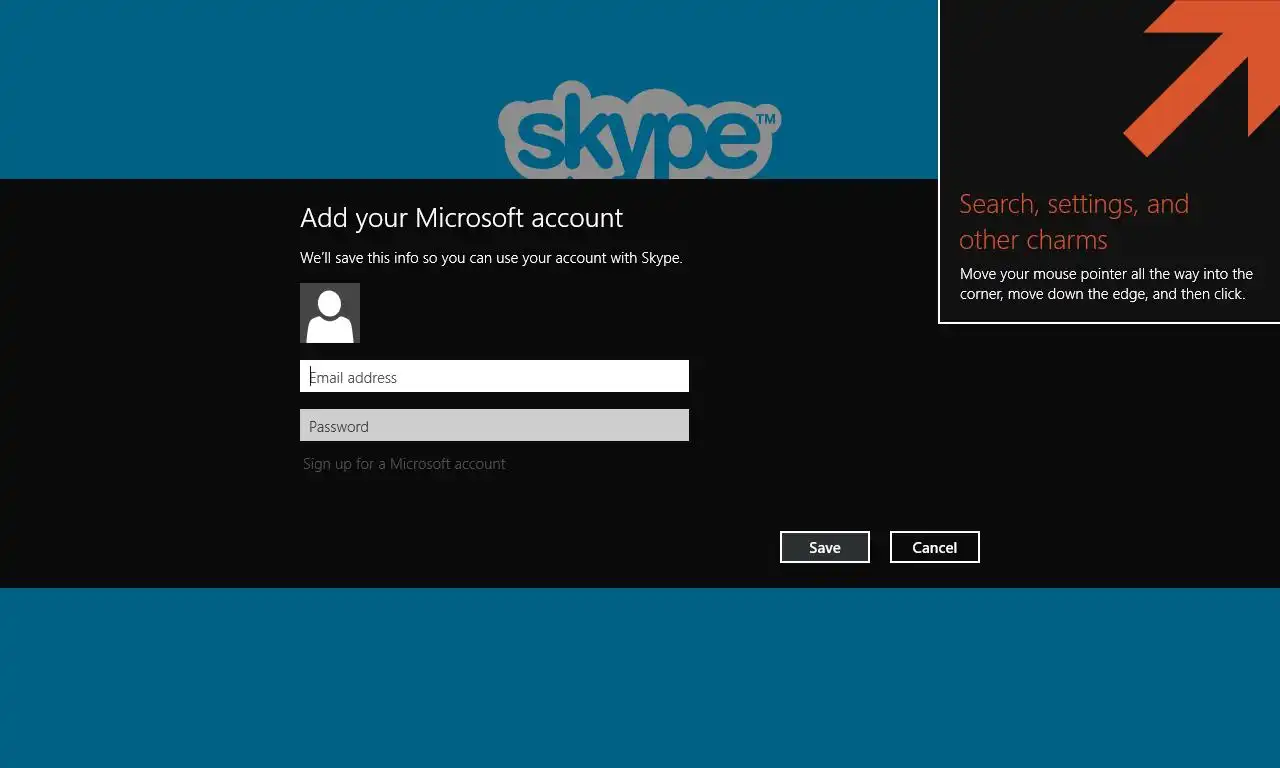
Task: Click the 'Add your Microsoft account' heading
Action: 461,218
